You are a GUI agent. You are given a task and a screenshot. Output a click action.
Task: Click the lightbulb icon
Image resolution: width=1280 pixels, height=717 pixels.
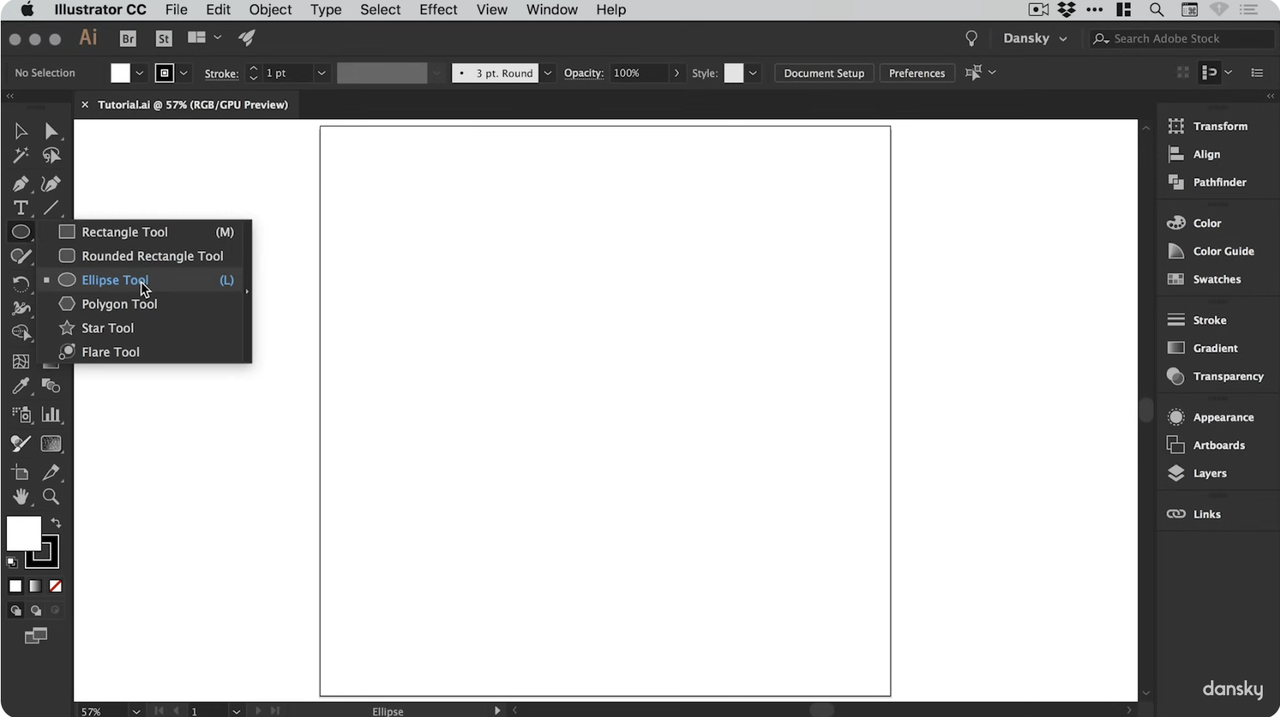tap(971, 38)
